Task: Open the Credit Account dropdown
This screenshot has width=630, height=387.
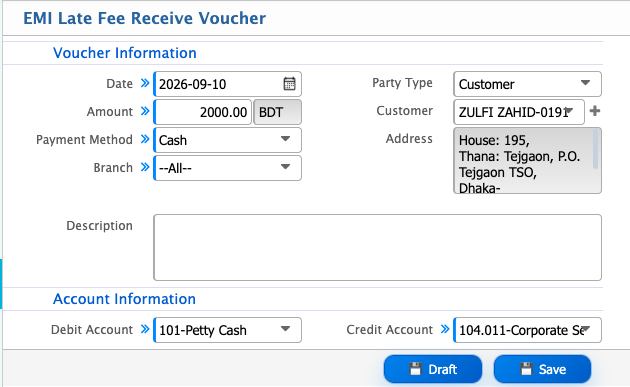Action: click(527, 330)
